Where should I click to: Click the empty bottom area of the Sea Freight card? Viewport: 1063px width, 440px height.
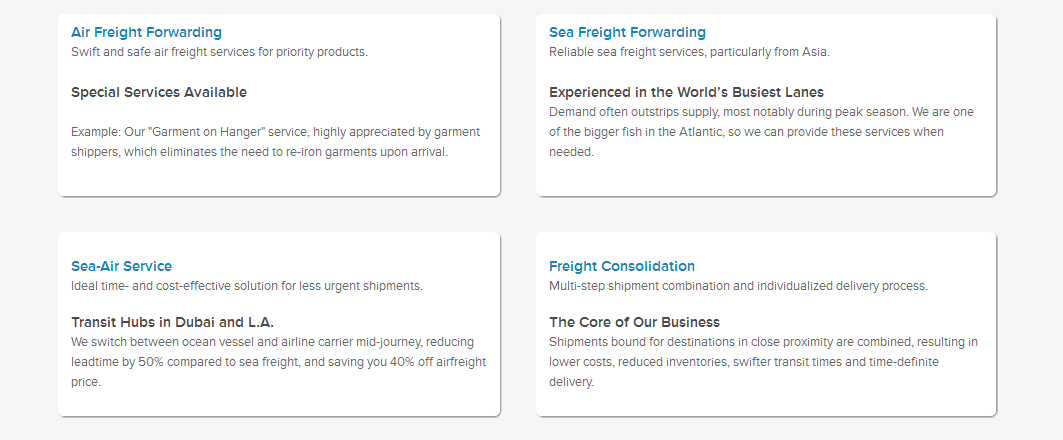point(765,178)
